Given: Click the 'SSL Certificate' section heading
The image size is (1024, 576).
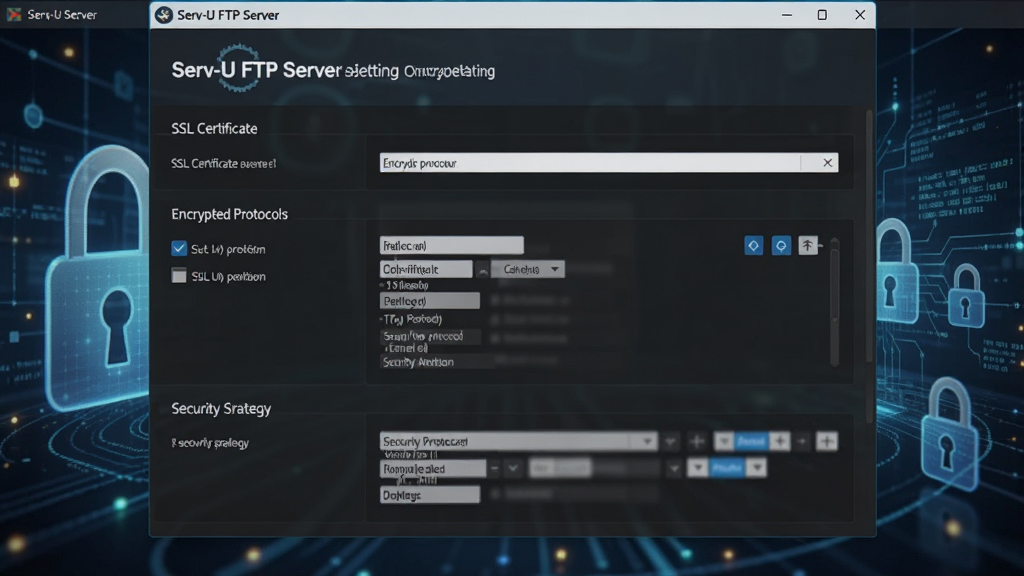Looking at the screenshot, I should coord(214,129).
